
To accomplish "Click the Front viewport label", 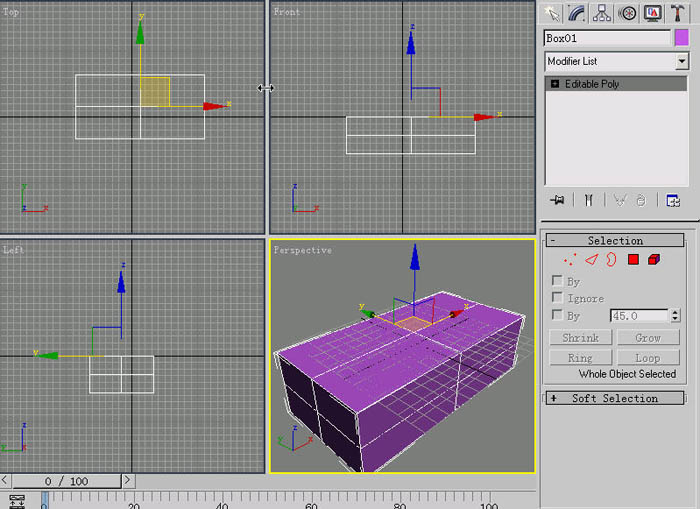I will coord(287,12).
